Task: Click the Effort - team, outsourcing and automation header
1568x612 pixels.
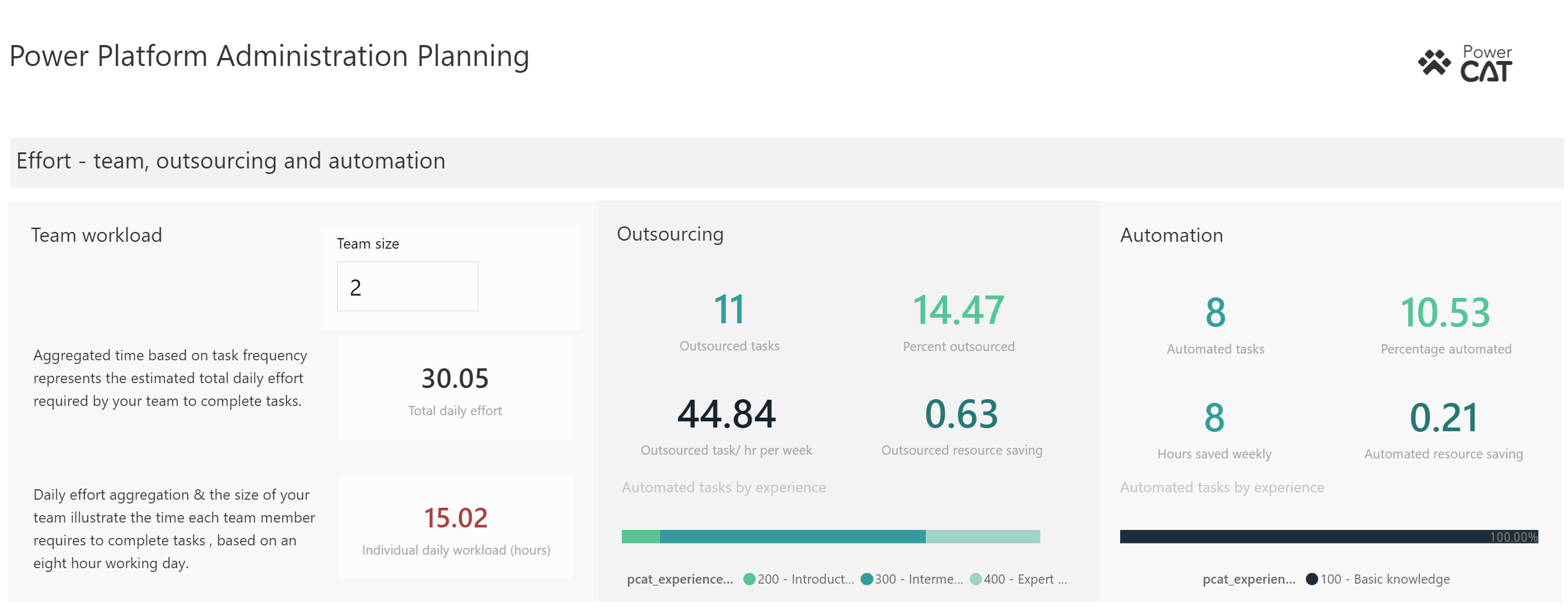Action: [228, 161]
